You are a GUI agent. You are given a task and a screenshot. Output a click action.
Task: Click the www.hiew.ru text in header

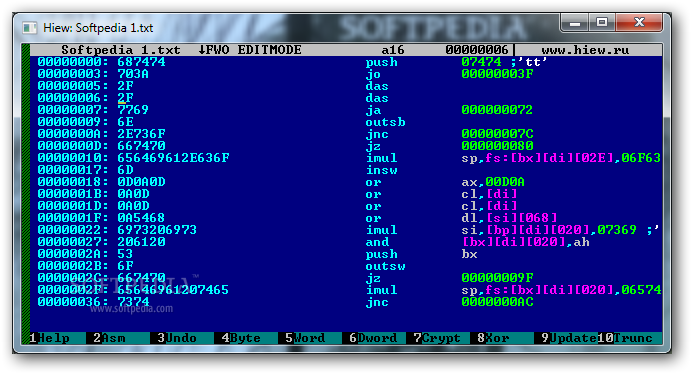pyautogui.click(x=585, y=50)
